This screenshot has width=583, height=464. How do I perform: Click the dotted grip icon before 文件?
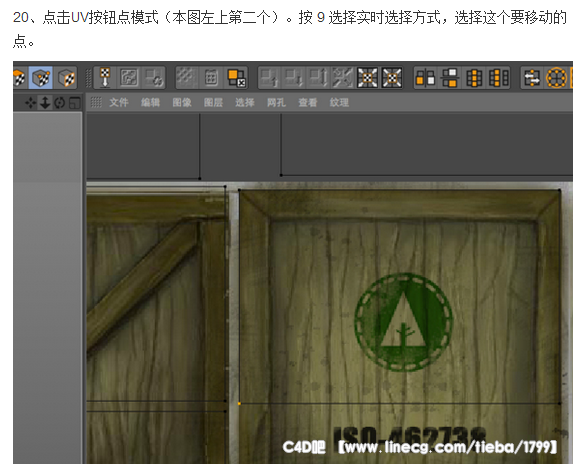click(x=96, y=102)
